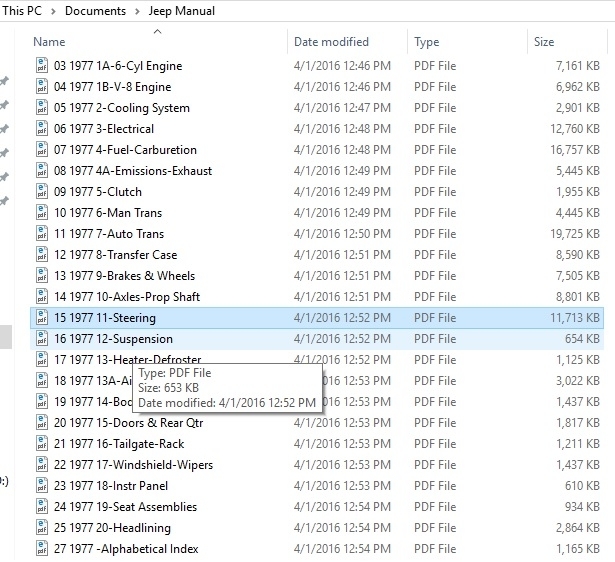This screenshot has width=615, height=562.
Task: Sort files by the Name column header
Action: coord(49,42)
